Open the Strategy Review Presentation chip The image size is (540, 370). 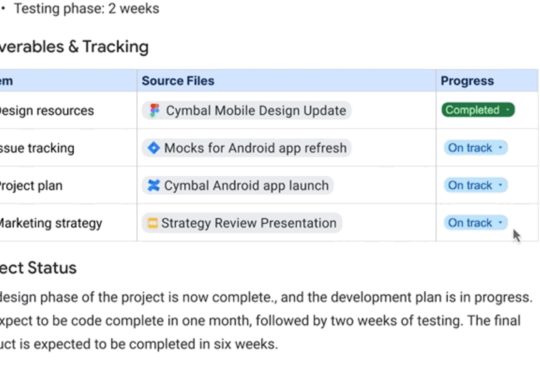[242, 223]
